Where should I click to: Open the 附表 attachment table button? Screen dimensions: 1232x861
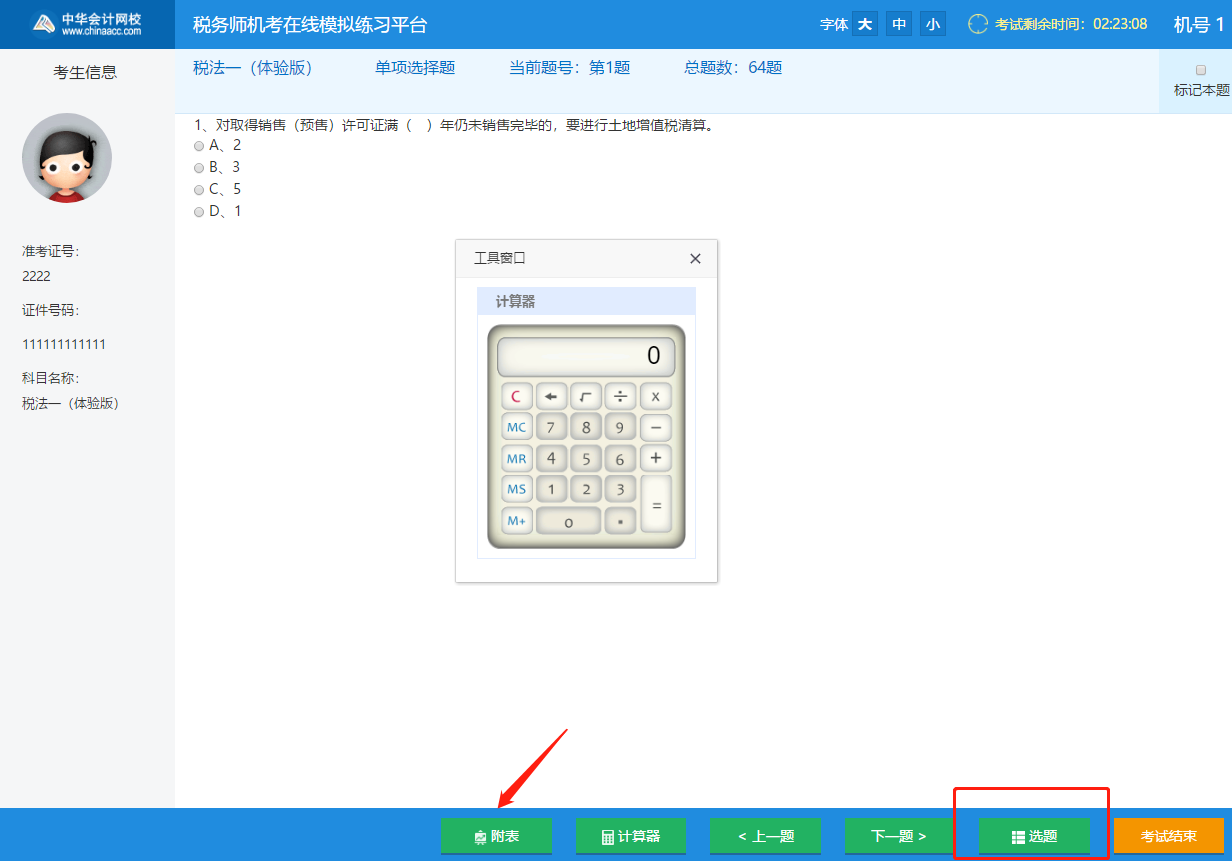(496, 836)
